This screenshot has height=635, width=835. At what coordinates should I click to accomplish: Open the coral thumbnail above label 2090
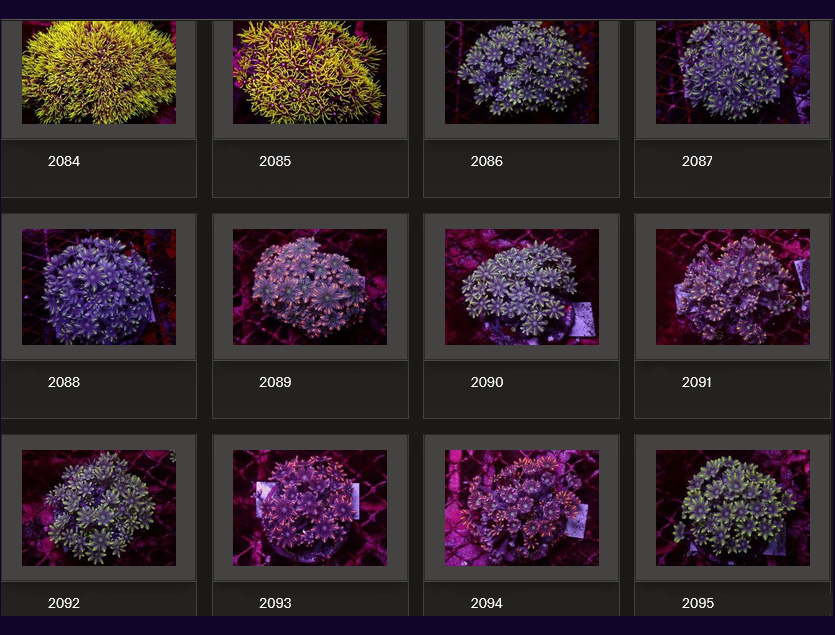click(522, 287)
